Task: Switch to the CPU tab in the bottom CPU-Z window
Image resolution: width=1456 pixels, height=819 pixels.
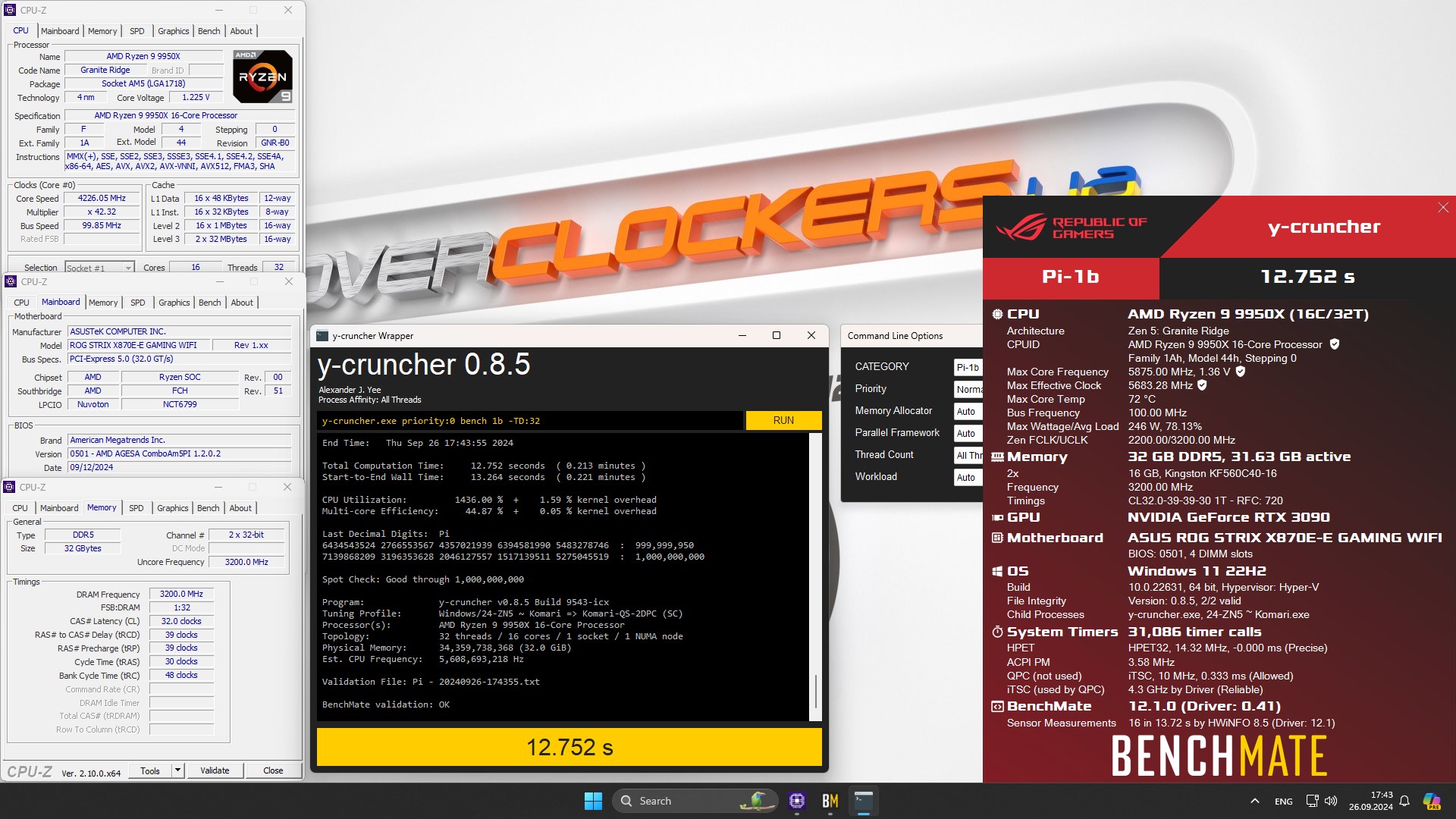Action: [x=20, y=508]
